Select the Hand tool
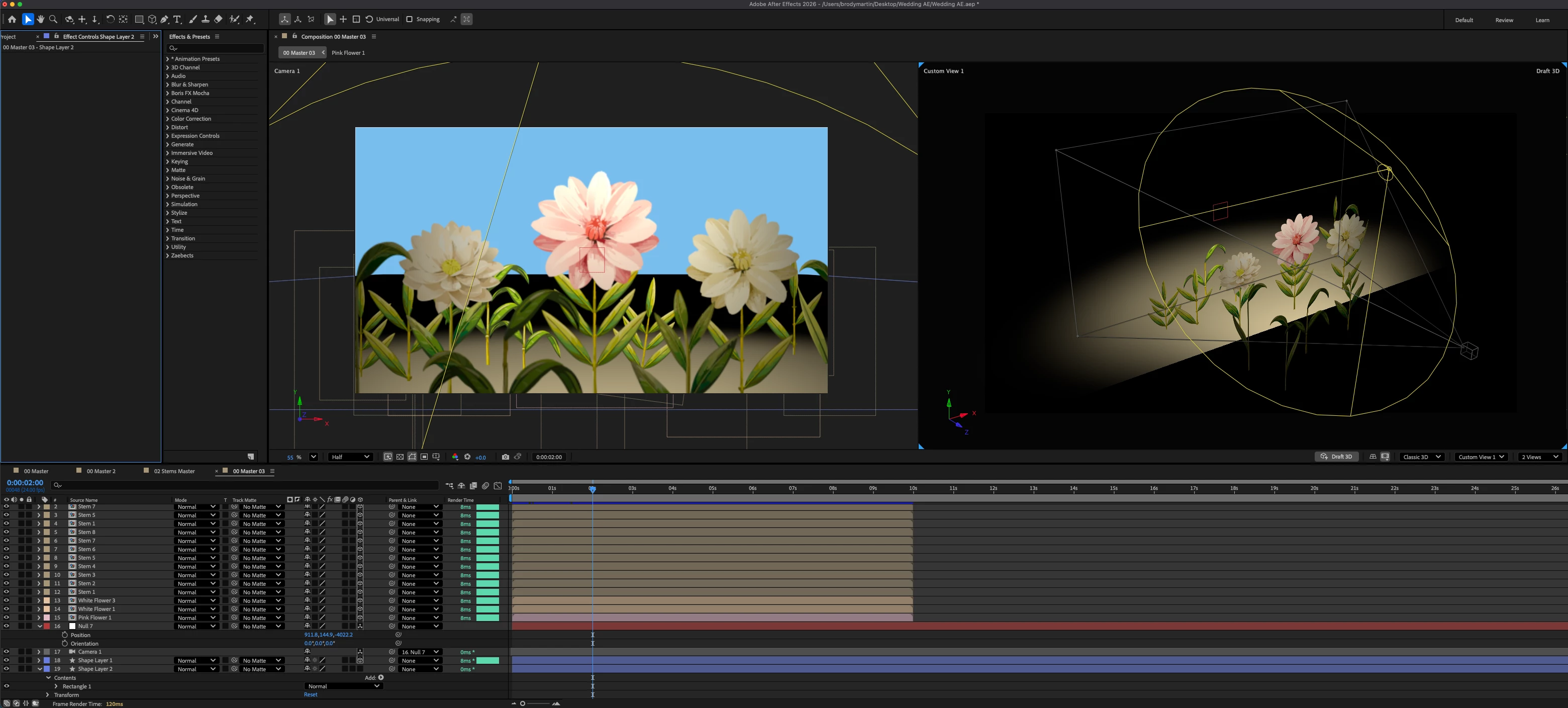1568x708 pixels. 40,20
